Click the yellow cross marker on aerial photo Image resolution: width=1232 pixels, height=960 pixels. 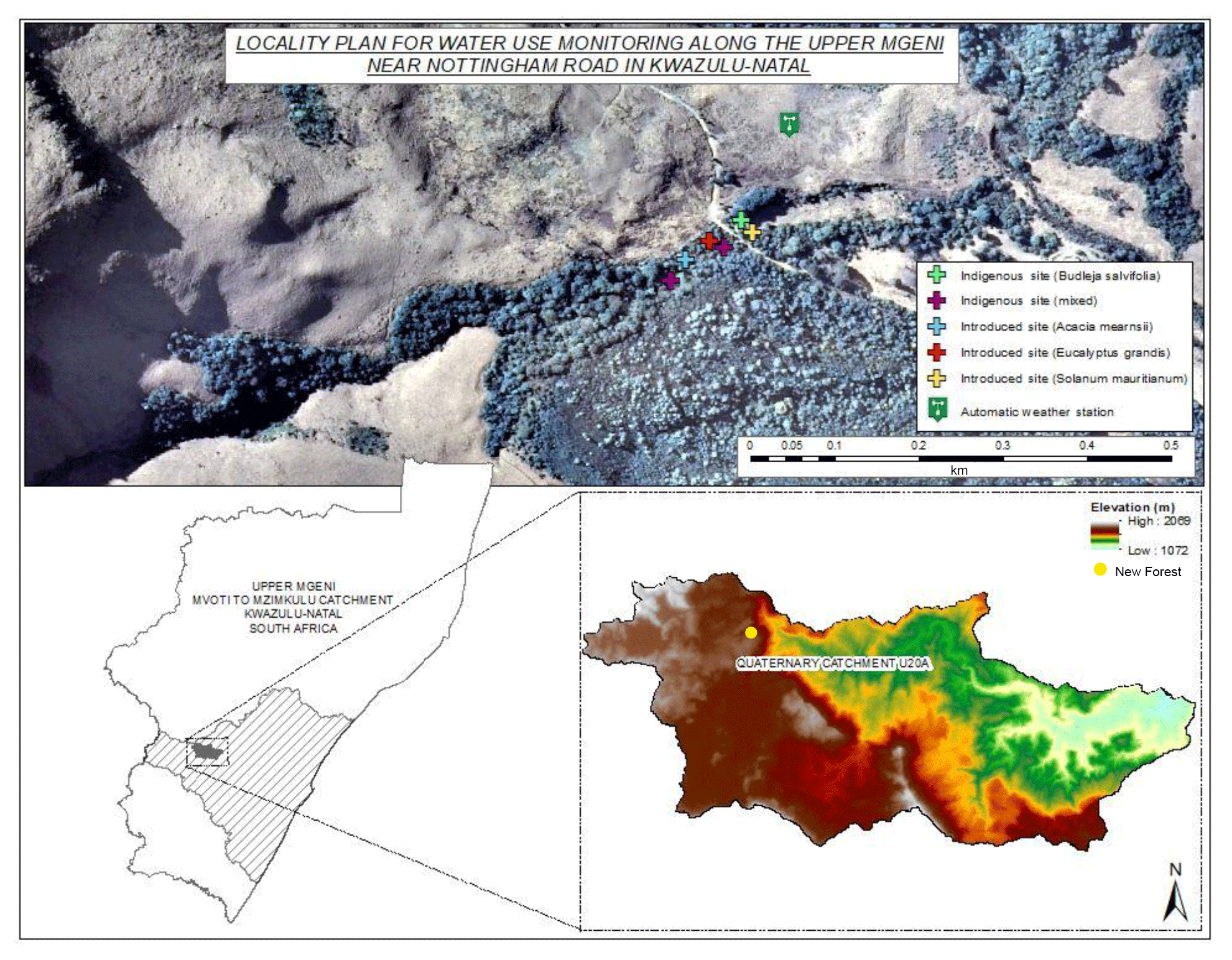coord(753,233)
